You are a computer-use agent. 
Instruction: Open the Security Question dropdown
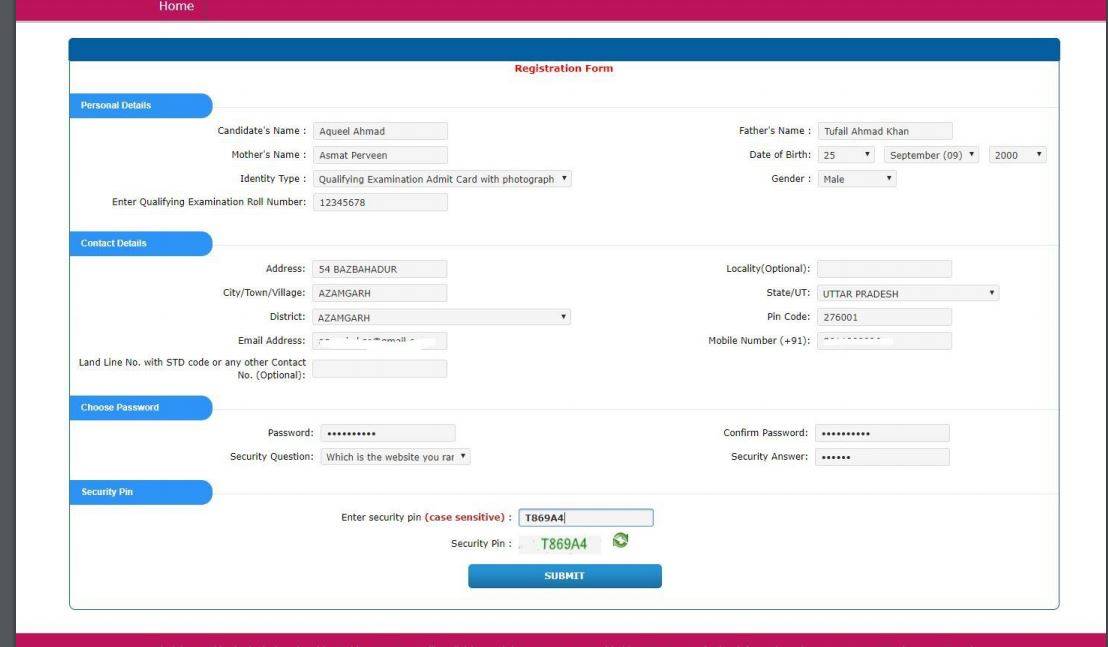396,457
